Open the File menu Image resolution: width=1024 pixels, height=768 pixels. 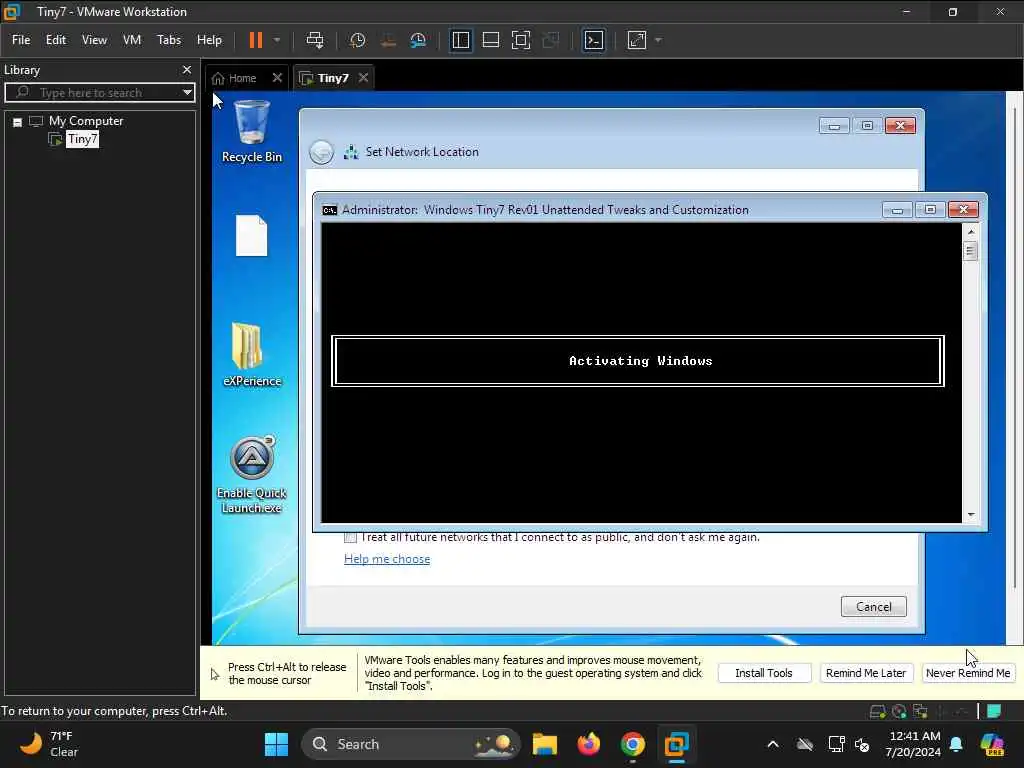coord(21,40)
